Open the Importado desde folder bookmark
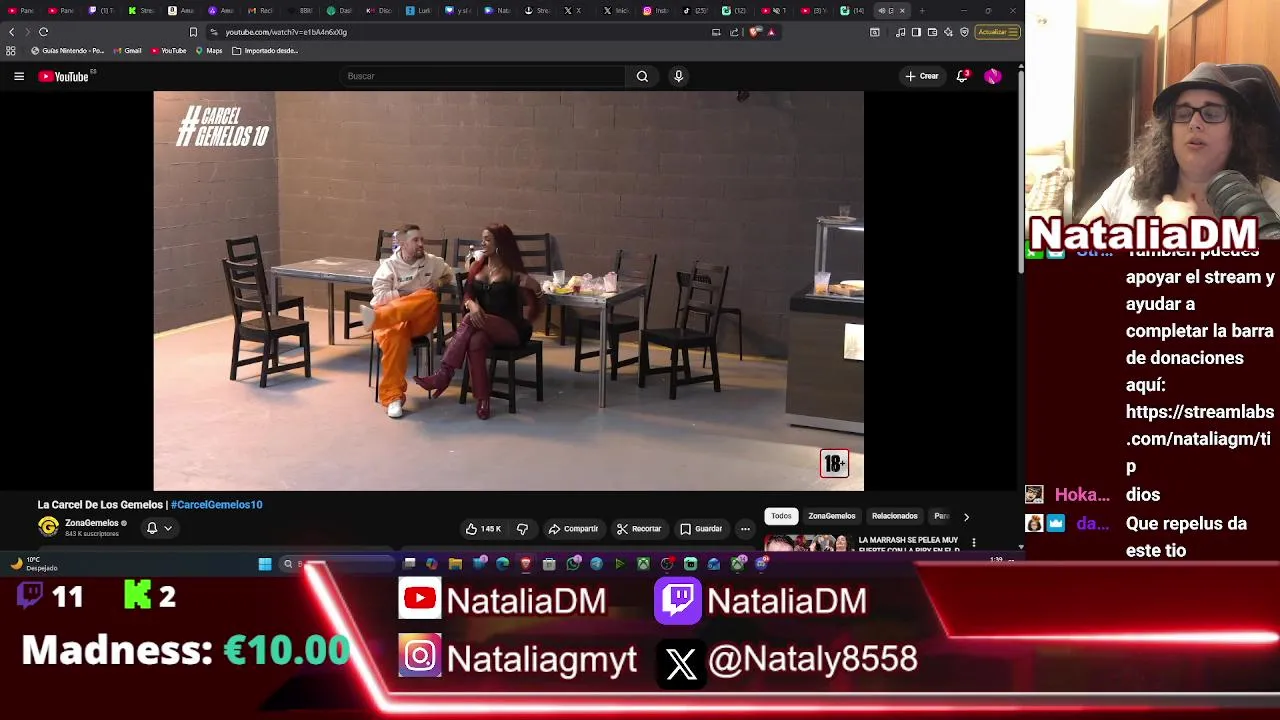 point(265,51)
